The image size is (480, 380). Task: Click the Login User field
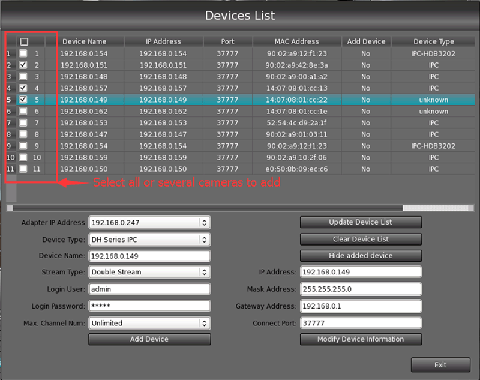(149, 289)
